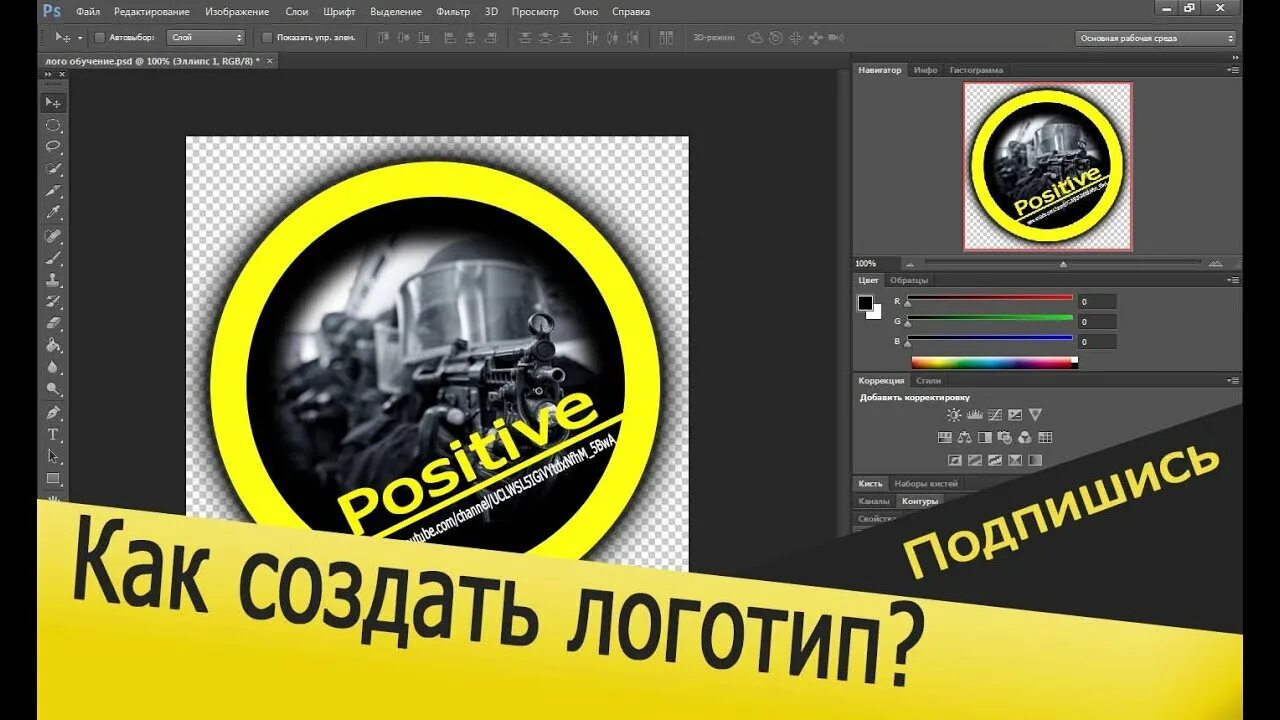Open the Редактирование menu
This screenshot has width=1280, height=720.
[x=152, y=12]
